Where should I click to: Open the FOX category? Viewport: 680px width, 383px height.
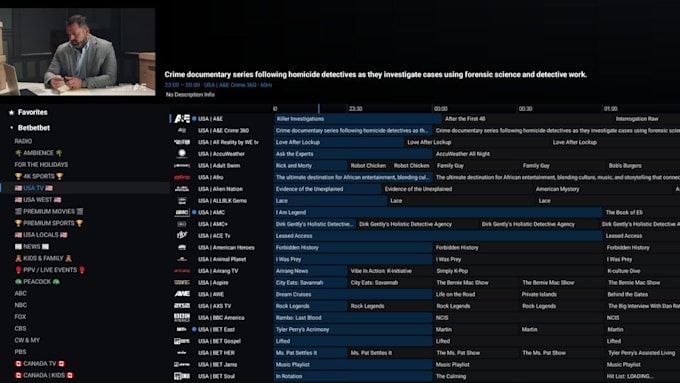click(20, 317)
